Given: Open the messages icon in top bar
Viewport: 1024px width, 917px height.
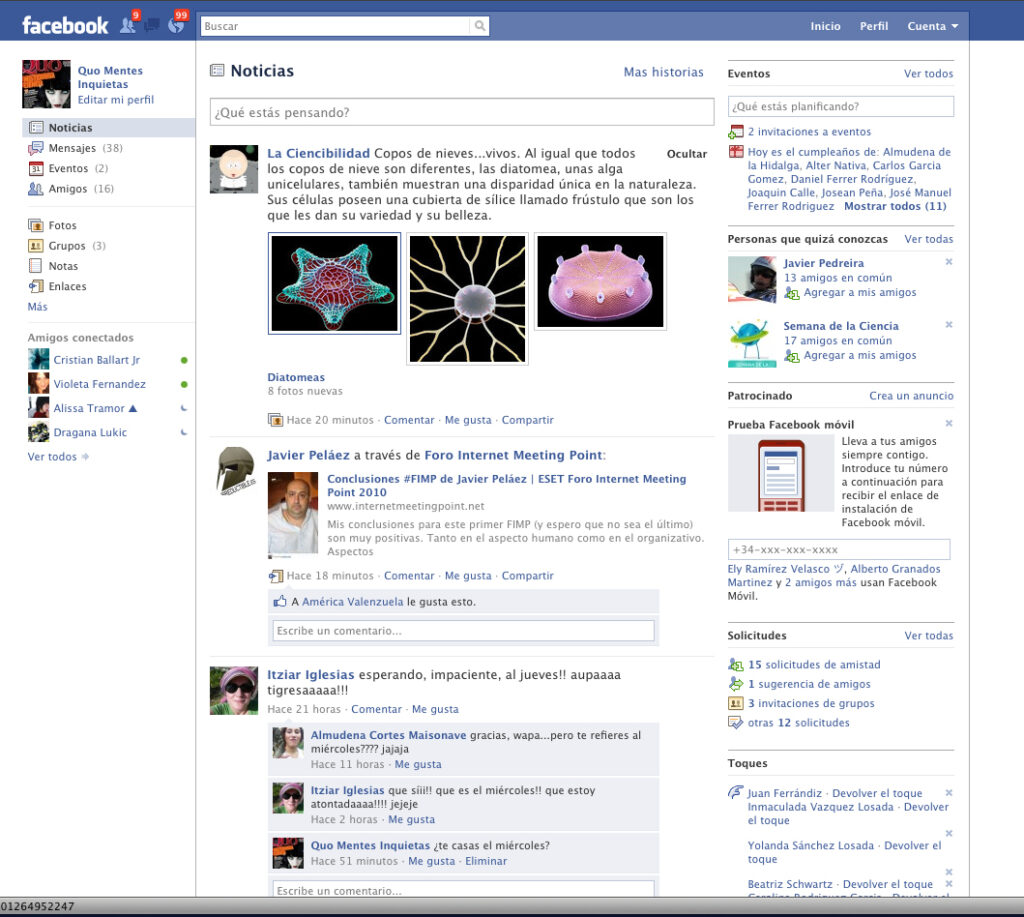Looking at the screenshot, I should 152,25.
